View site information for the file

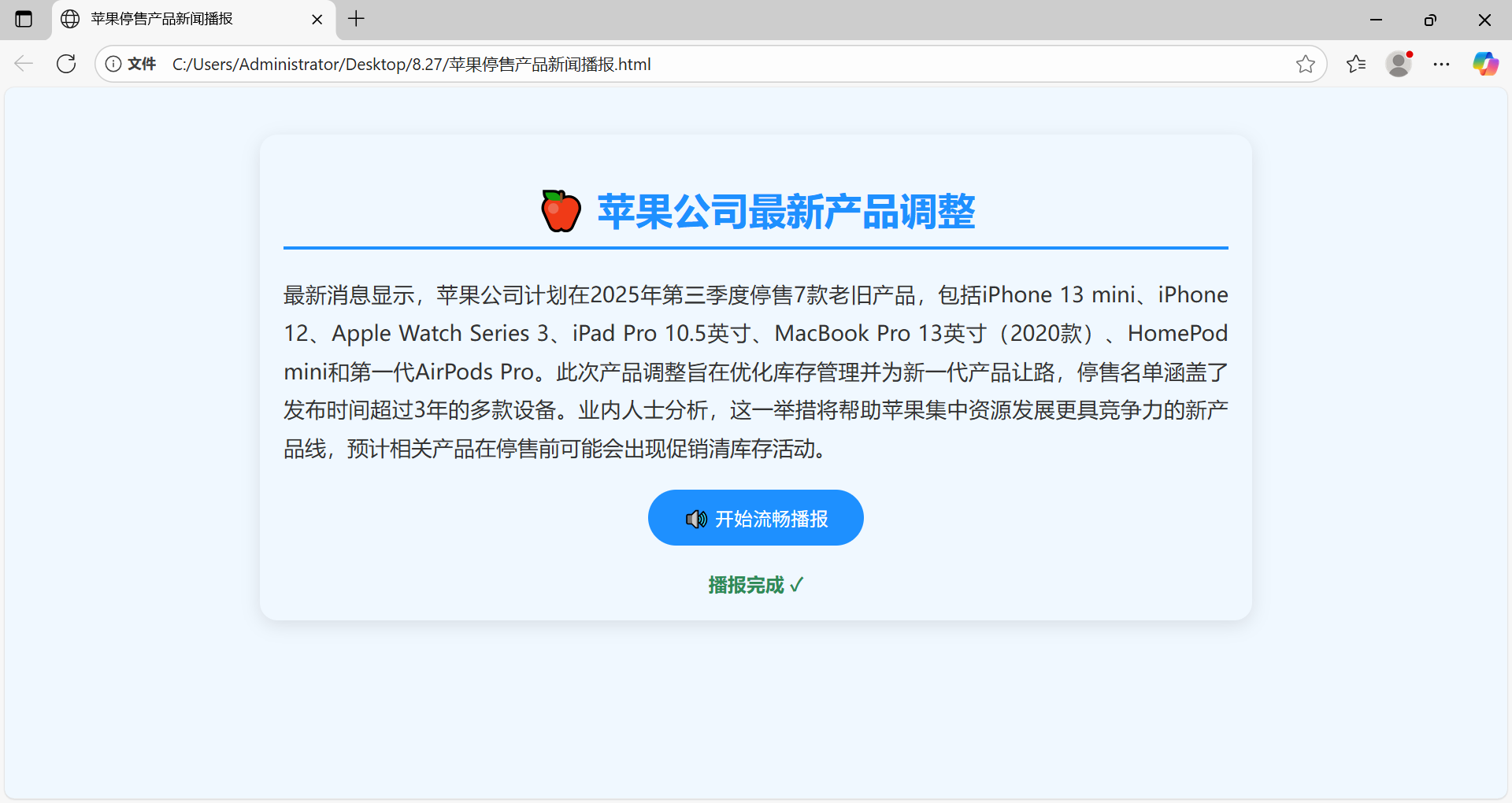(x=131, y=64)
